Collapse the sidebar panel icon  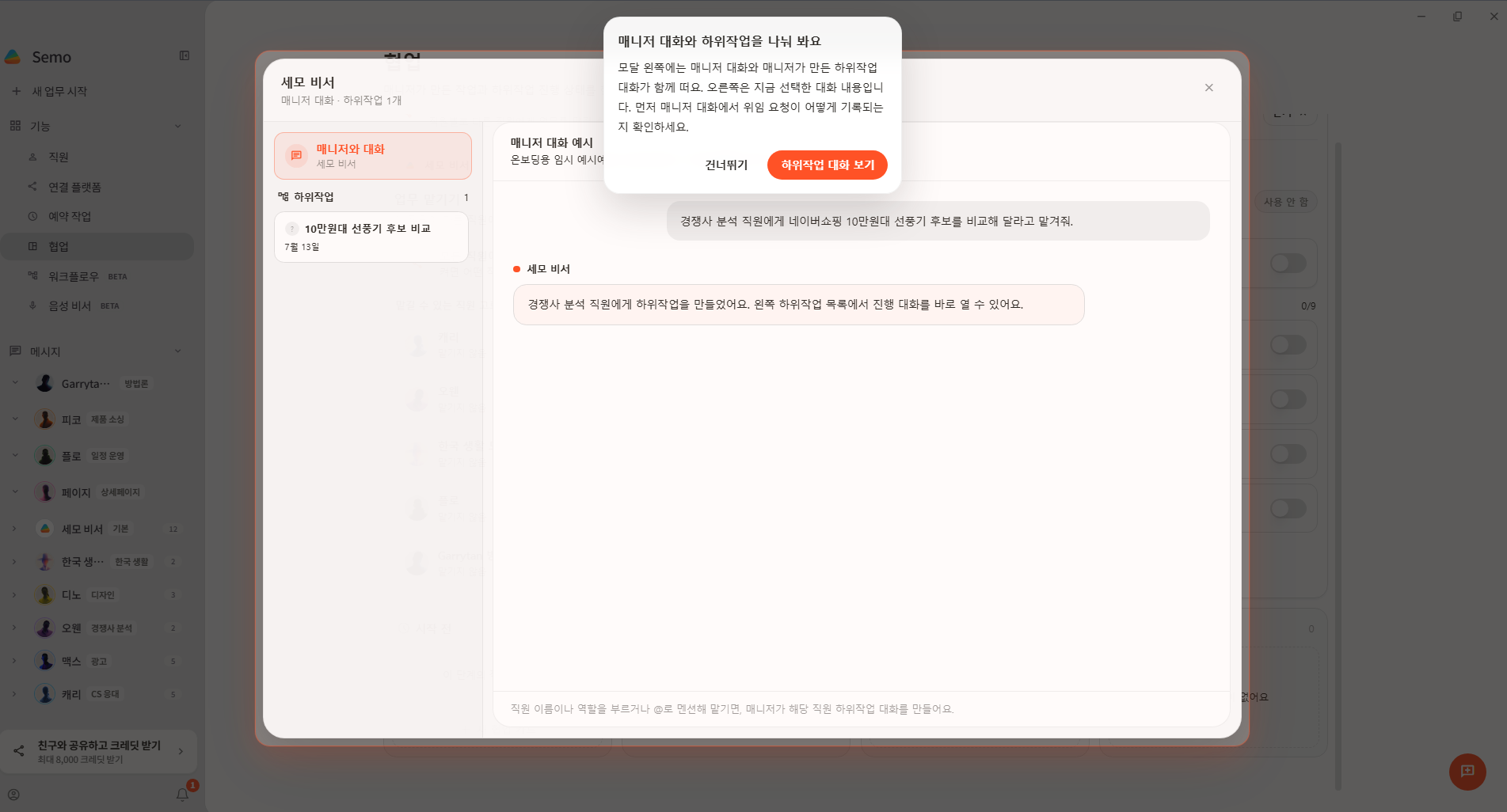point(185,55)
